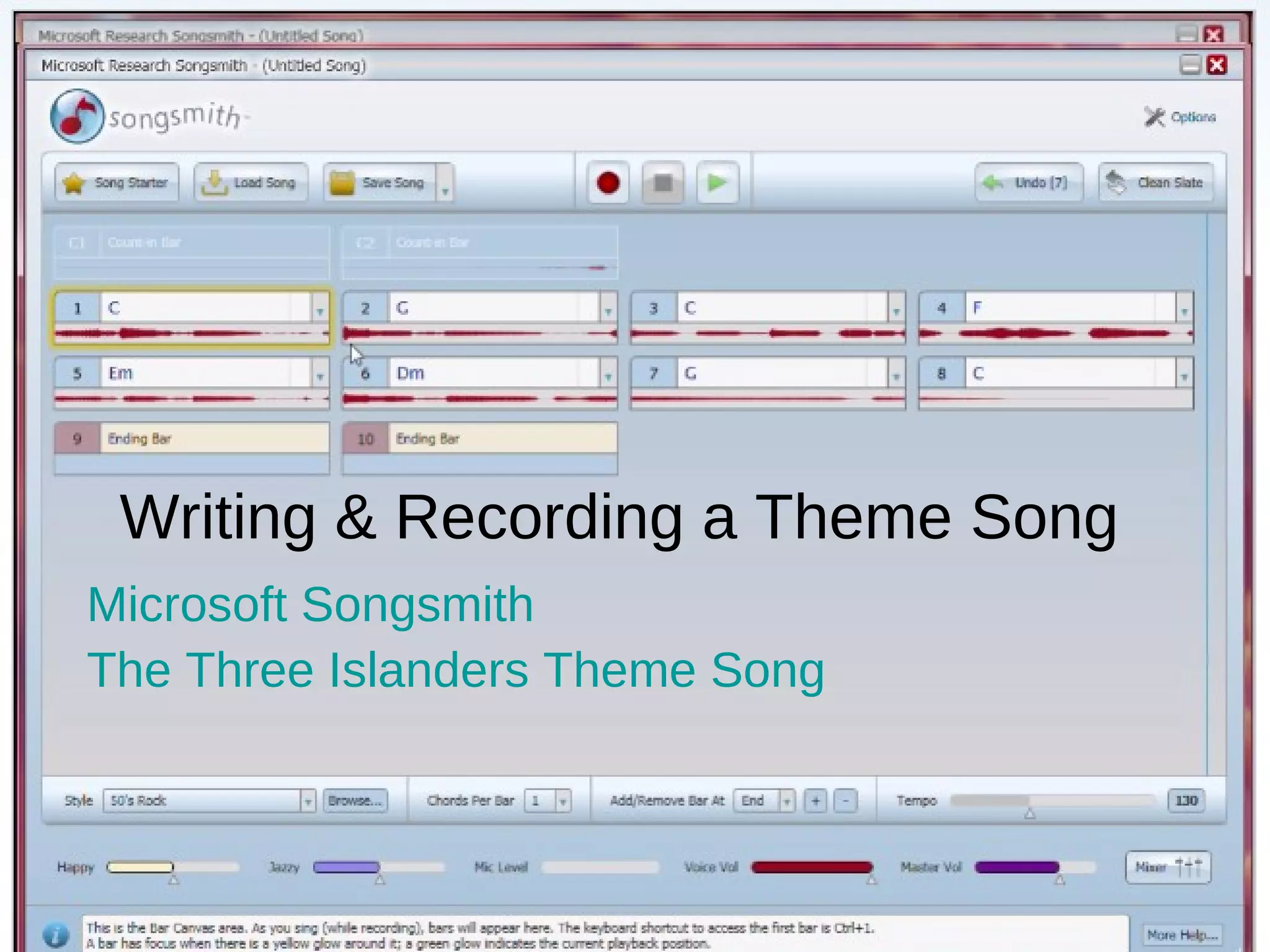Viewport: 1270px width, 952px height.
Task: Open Options with the wrench icon
Action: pyautogui.click(x=1179, y=117)
